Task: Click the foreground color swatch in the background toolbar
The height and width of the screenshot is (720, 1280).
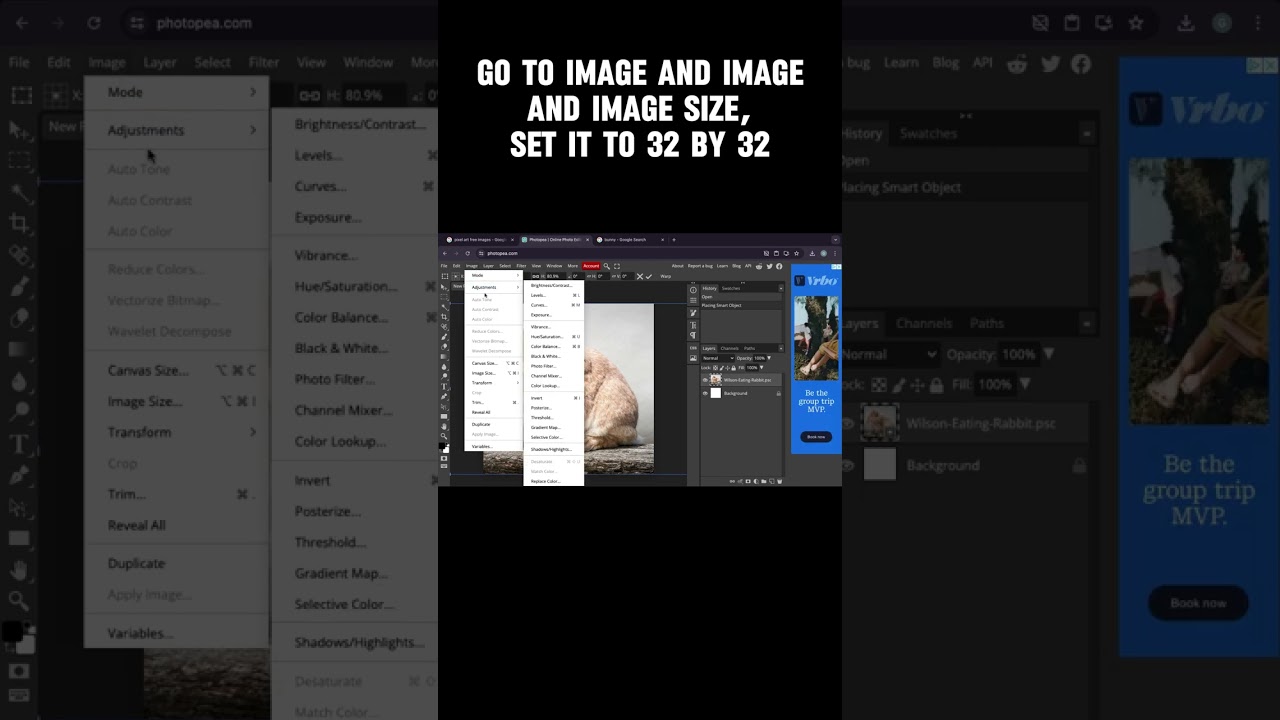Action: (11, 631)
